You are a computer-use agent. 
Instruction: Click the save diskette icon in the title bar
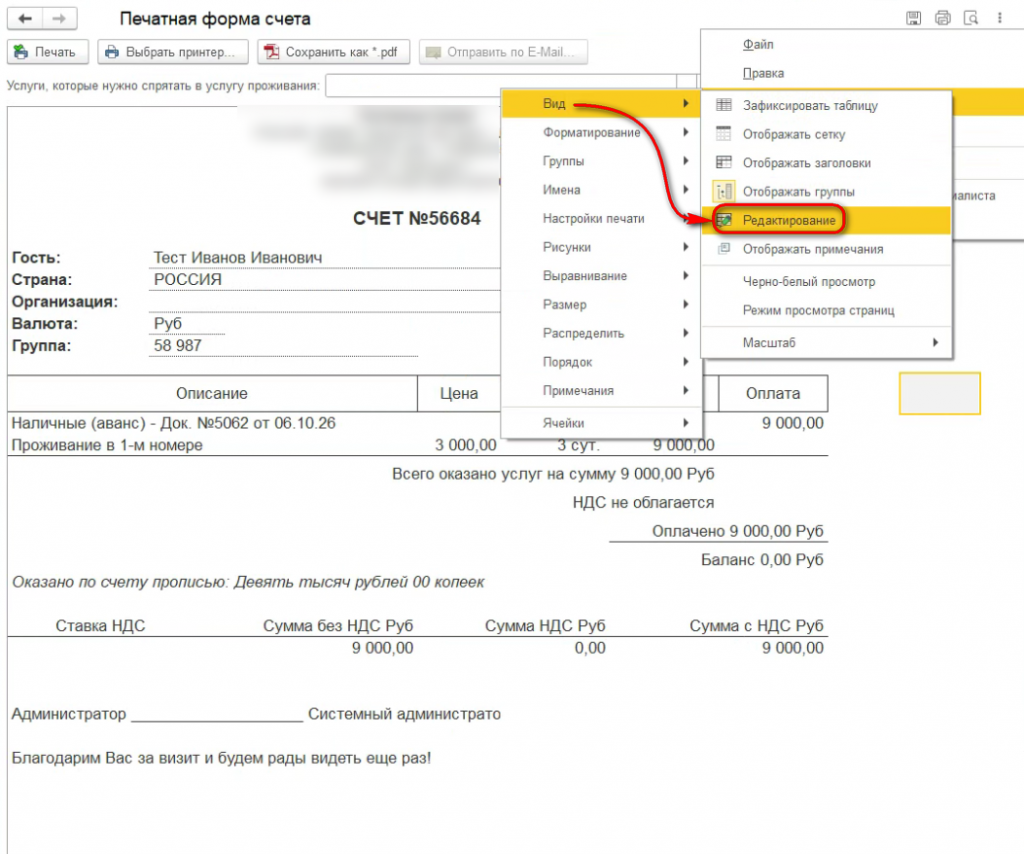pos(914,18)
